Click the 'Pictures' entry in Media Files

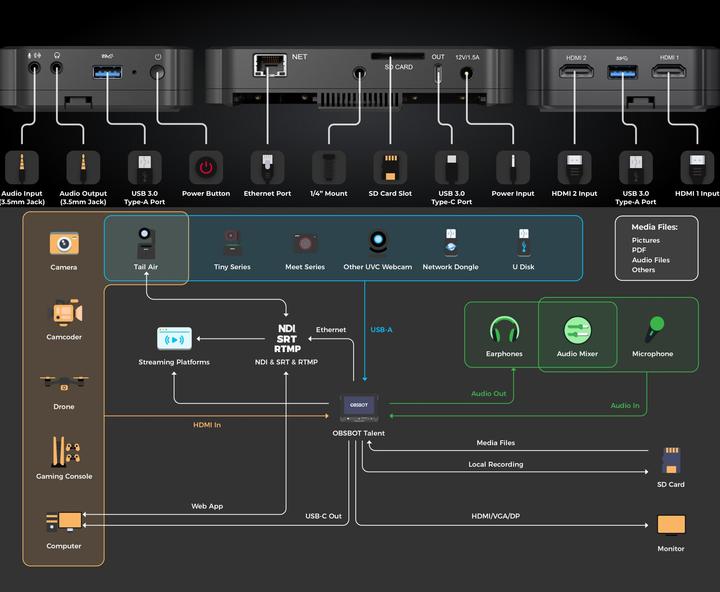pyautogui.click(x=646, y=240)
